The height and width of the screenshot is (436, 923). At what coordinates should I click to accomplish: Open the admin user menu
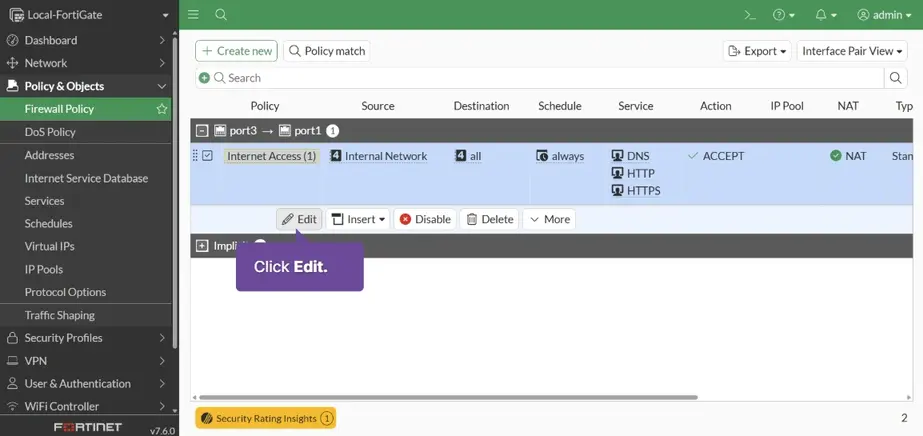[x=884, y=15]
